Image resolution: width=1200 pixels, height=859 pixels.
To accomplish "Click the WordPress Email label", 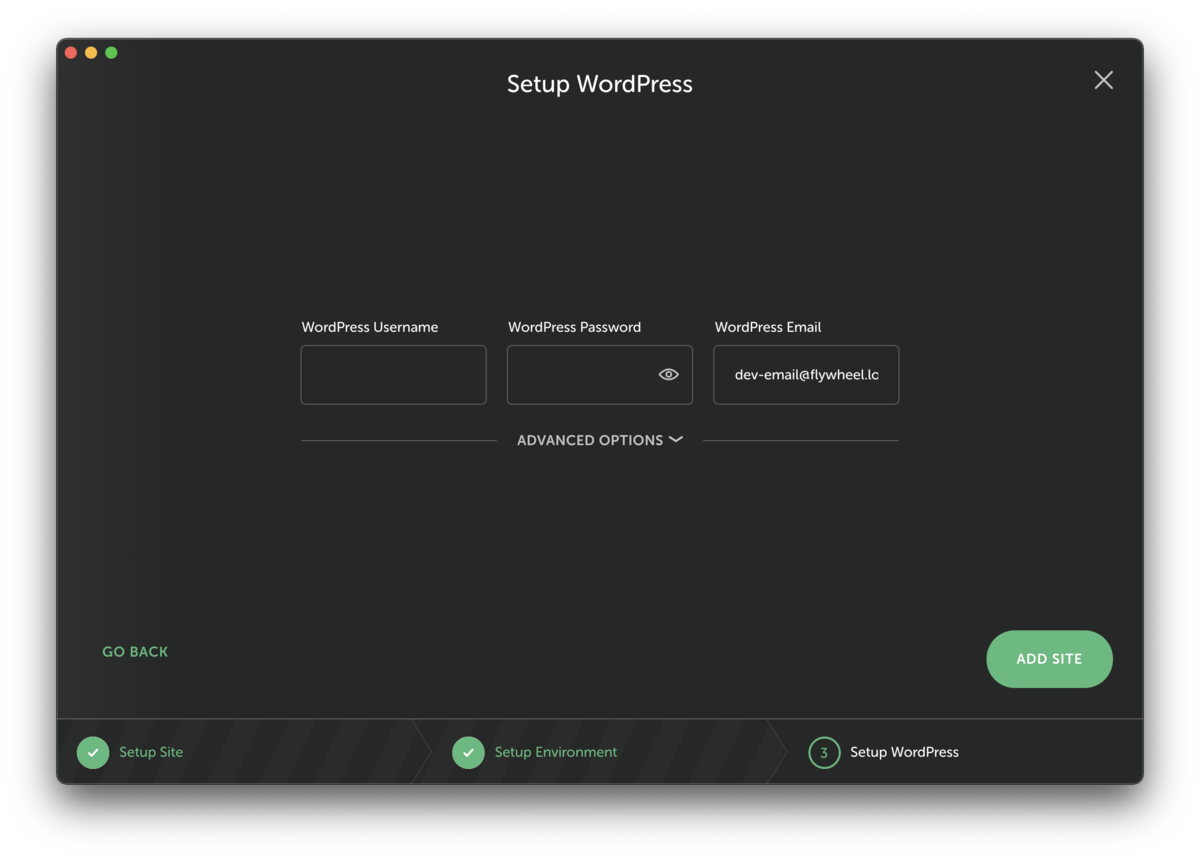I will pyautogui.click(x=768, y=327).
